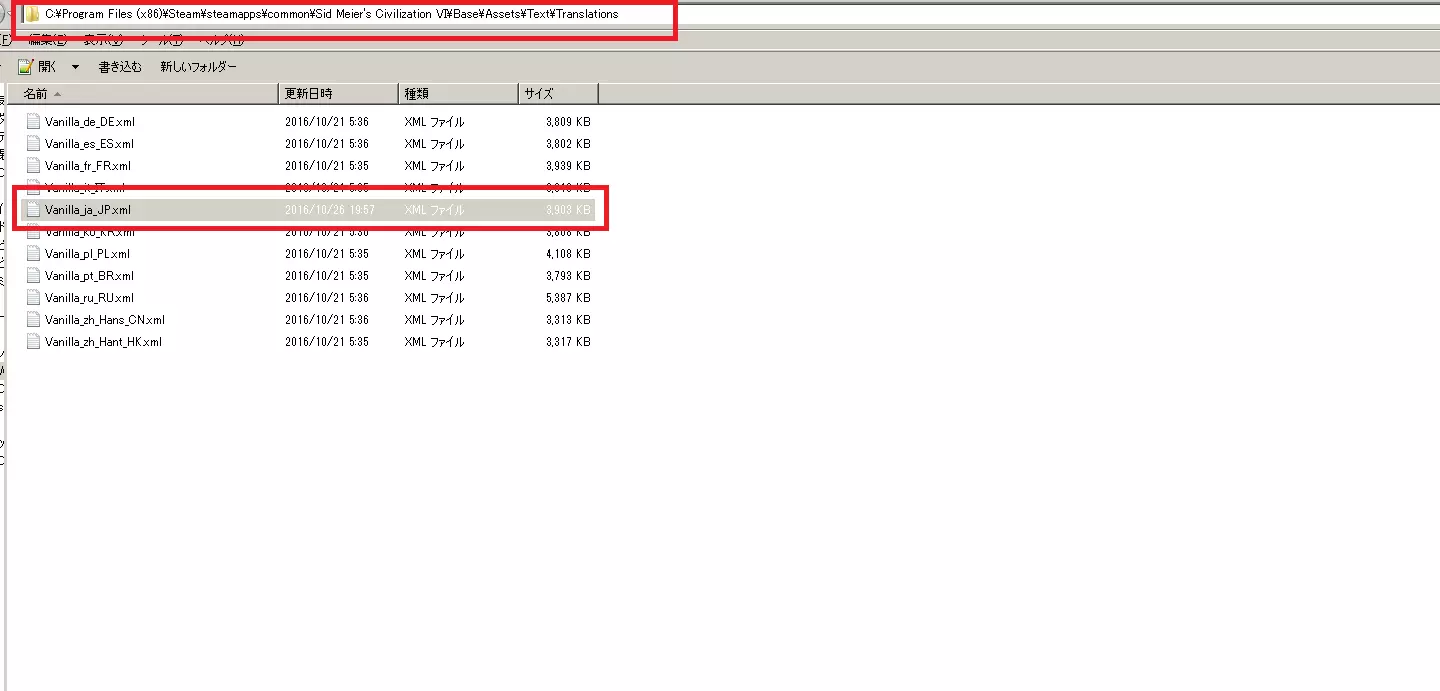Click the Vanilla_fr_FR.xml file icon

(34, 165)
